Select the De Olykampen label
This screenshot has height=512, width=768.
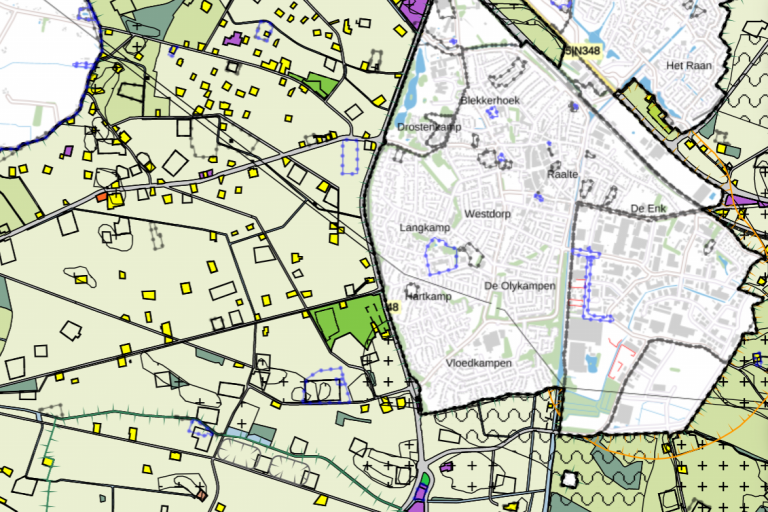tap(520, 286)
